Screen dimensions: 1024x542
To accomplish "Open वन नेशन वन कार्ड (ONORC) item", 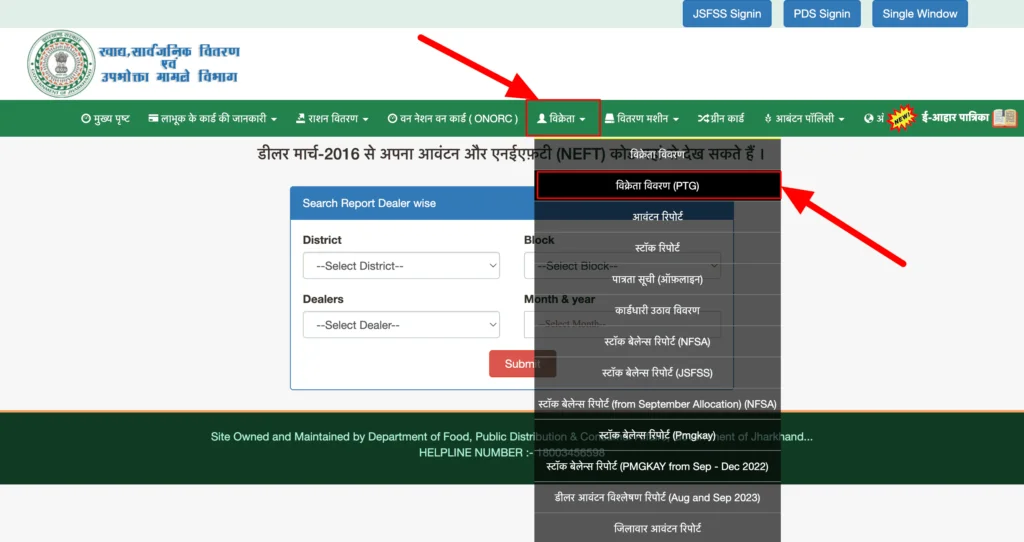I will click(x=452, y=119).
